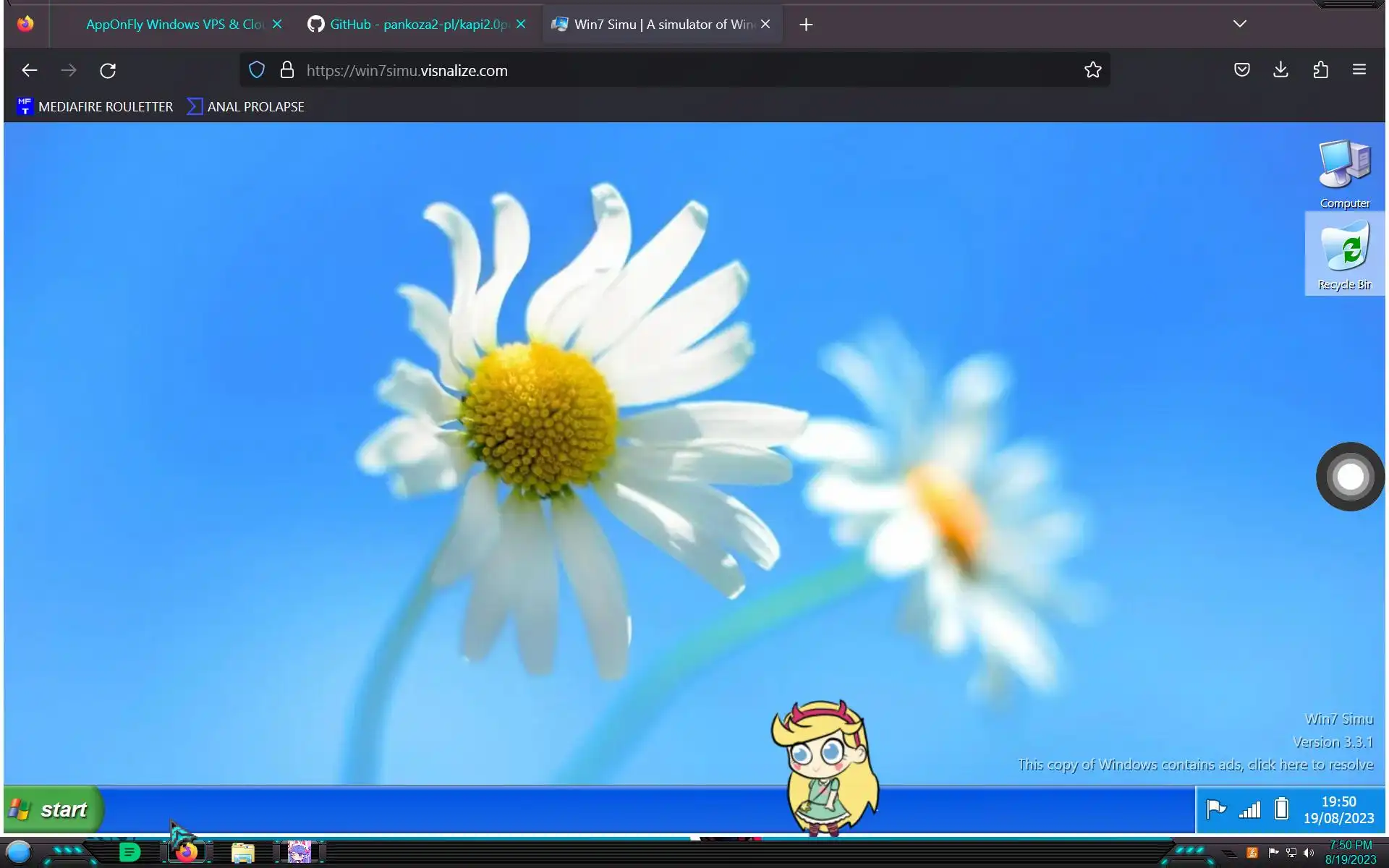Open the site padlock security info
The image size is (1389, 868).
tap(287, 70)
